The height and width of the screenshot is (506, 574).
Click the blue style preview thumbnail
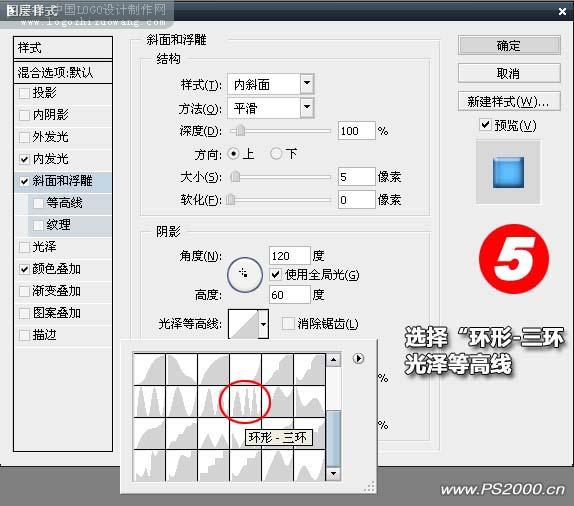click(x=508, y=172)
